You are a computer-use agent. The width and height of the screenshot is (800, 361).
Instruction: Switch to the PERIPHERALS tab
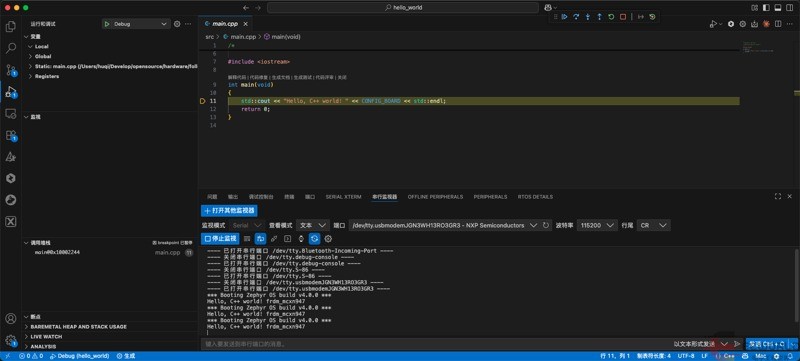click(x=490, y=197)
